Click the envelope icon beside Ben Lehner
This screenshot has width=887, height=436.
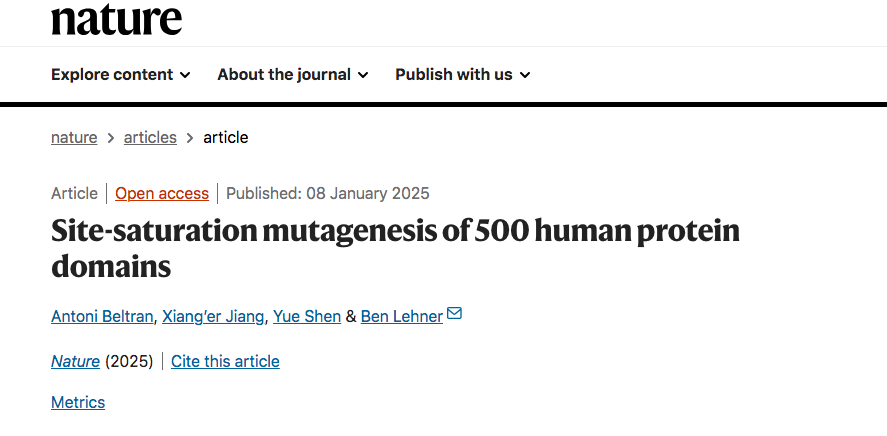[x=454, y=313]
